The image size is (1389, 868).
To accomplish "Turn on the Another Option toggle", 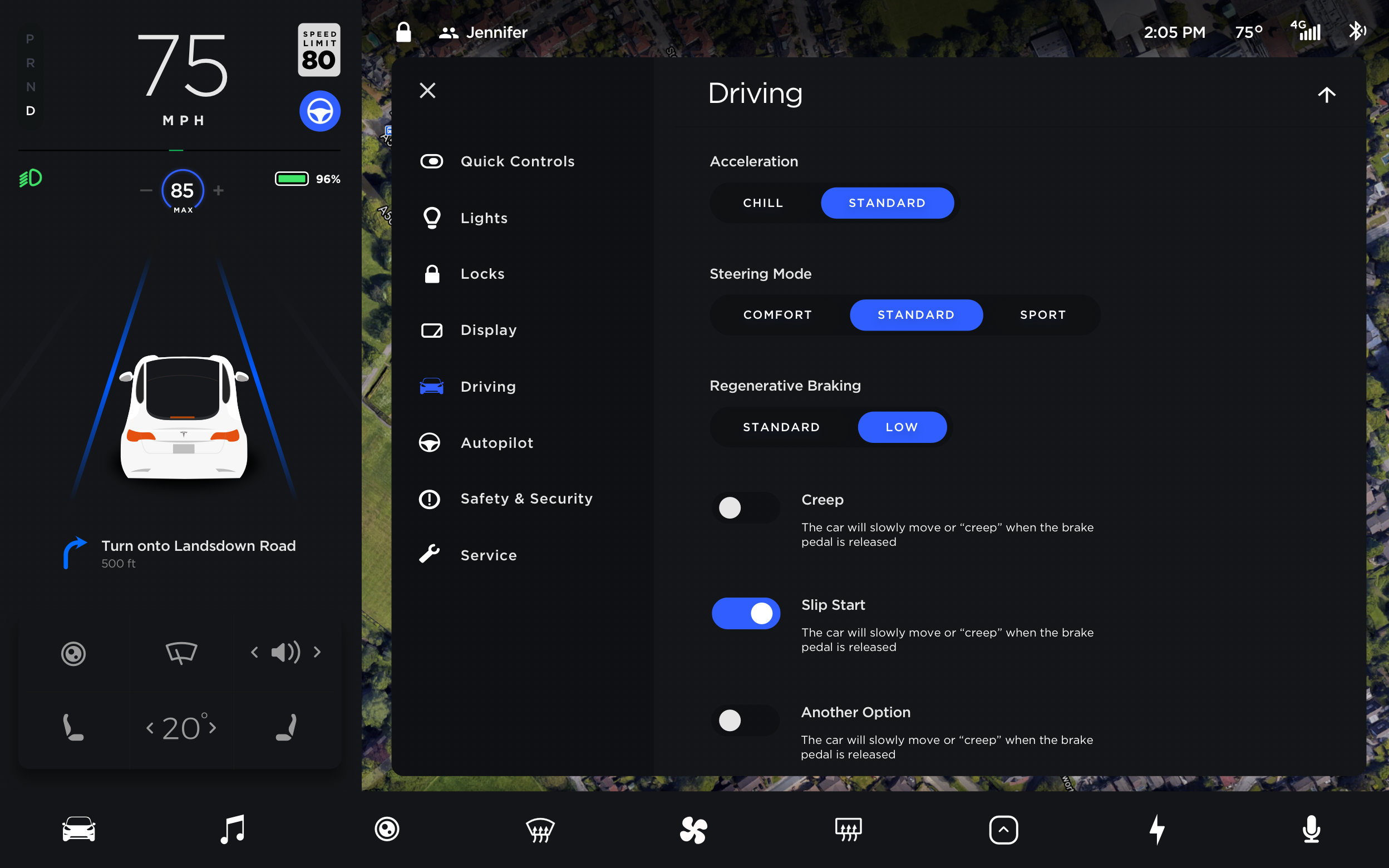I will (x=745, y=720).
